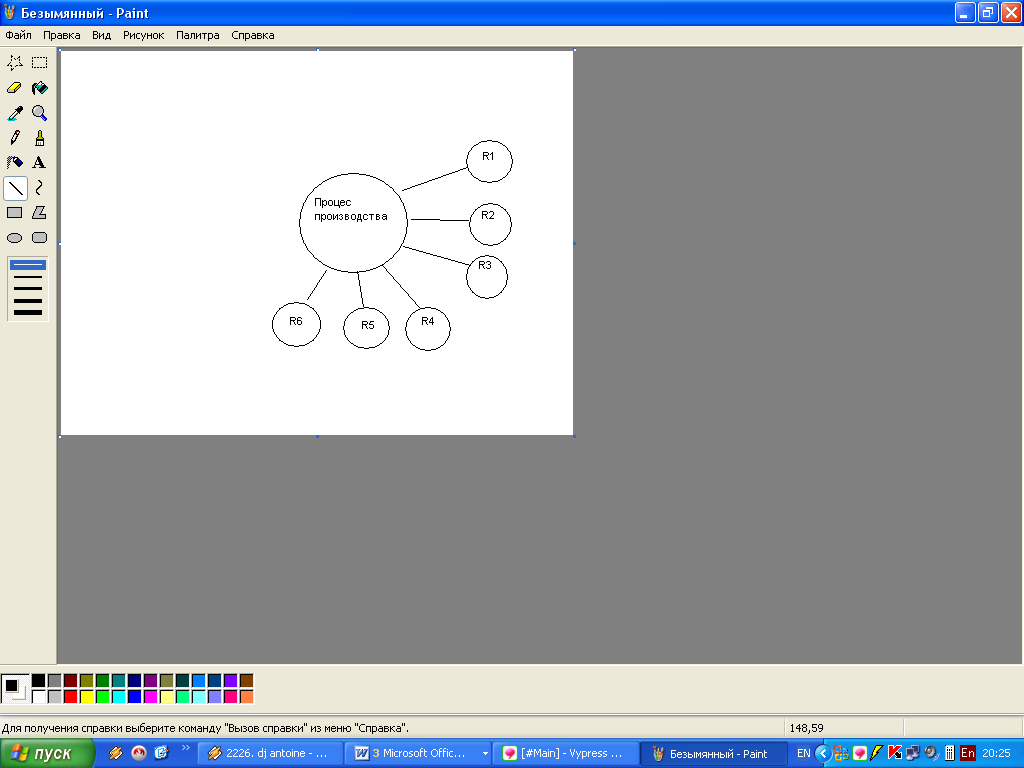Expand the quick launch chevron on the taskbar
Image resolution: width=1024 pixels, height=768 pixels.
point(185,748)
